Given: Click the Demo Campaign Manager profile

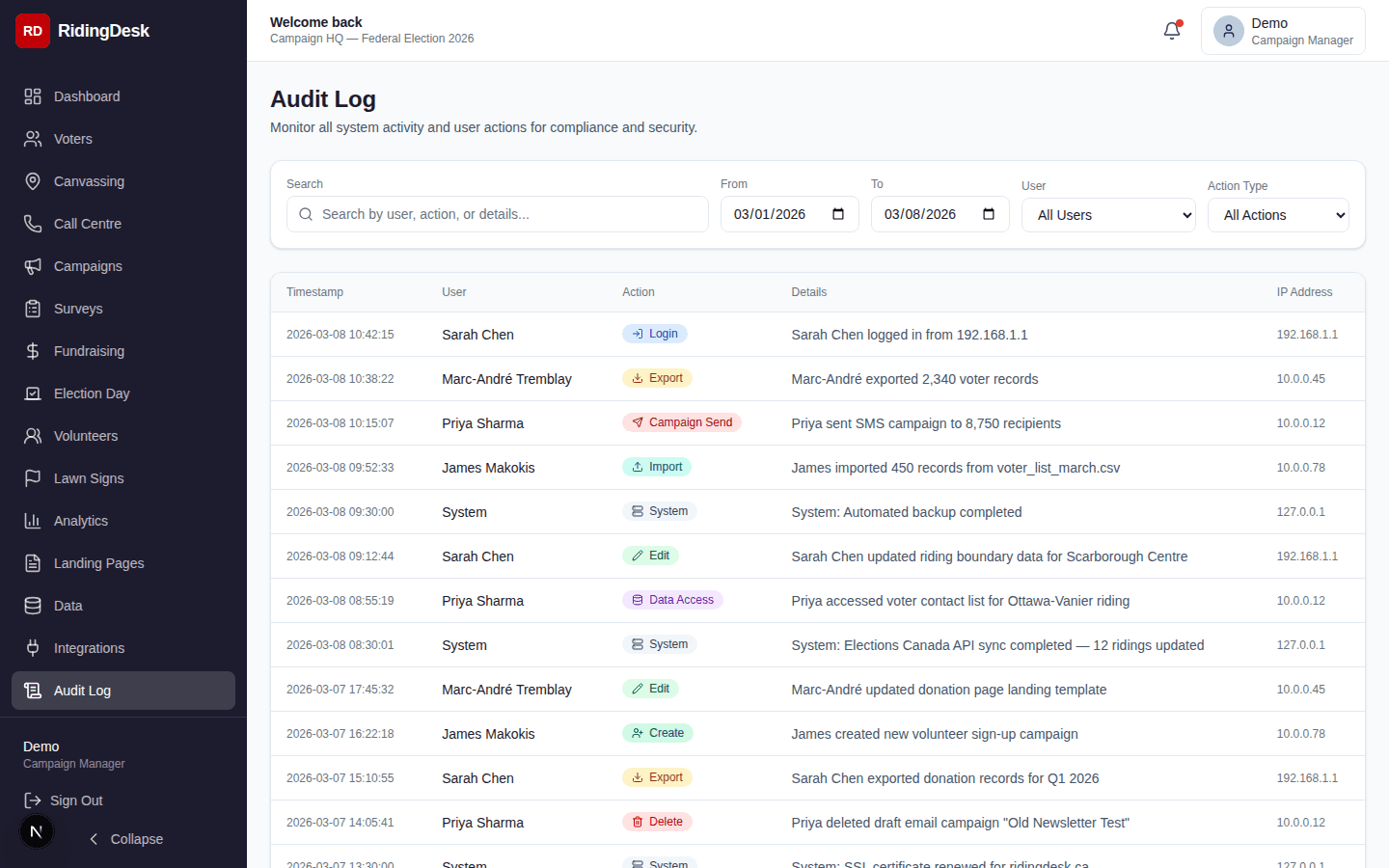Looking at the screenshot, I should coord(1283,30).
